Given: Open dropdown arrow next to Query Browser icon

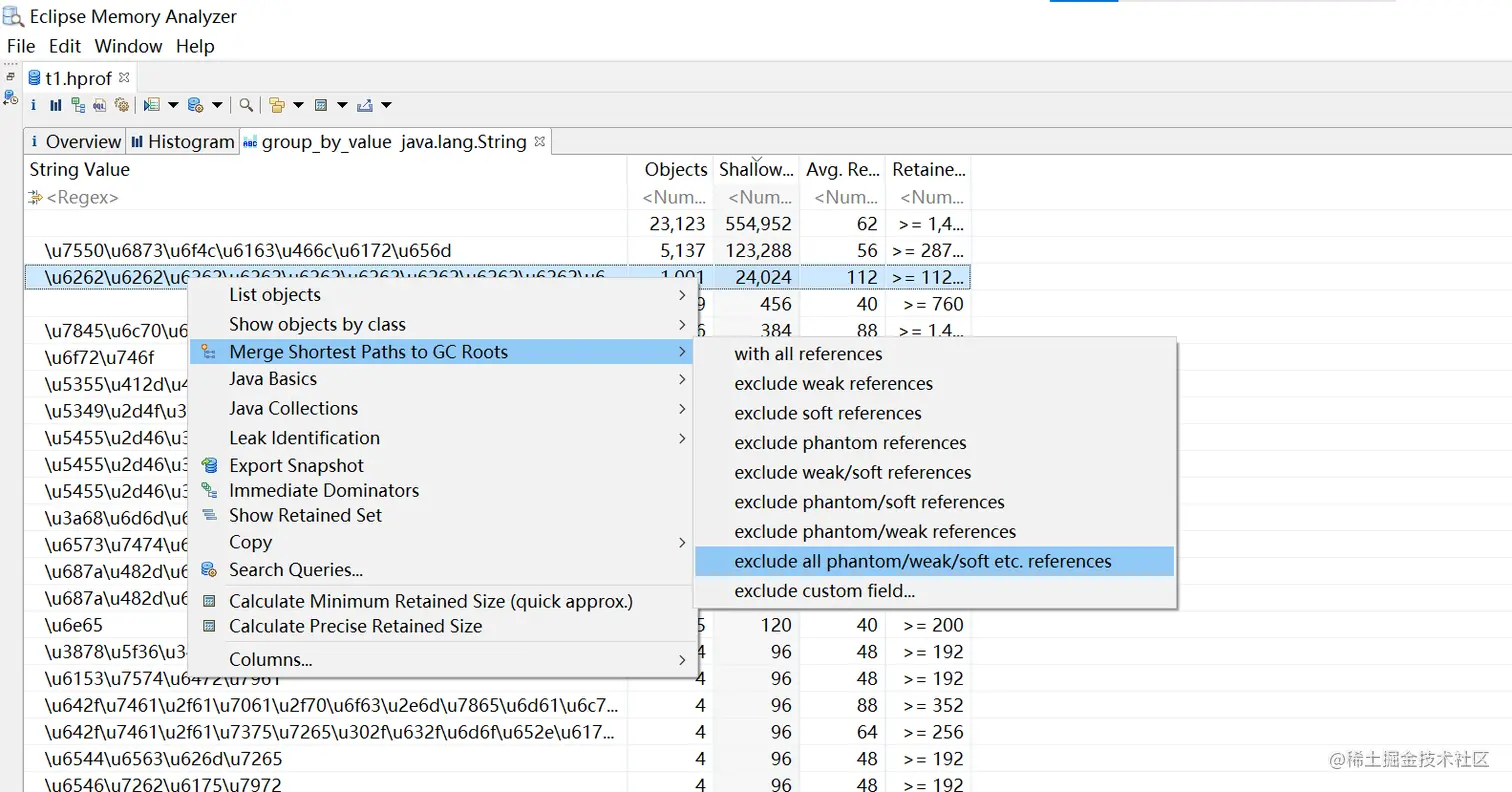Looking at the screenshot, I should click(x=217, y=105).
